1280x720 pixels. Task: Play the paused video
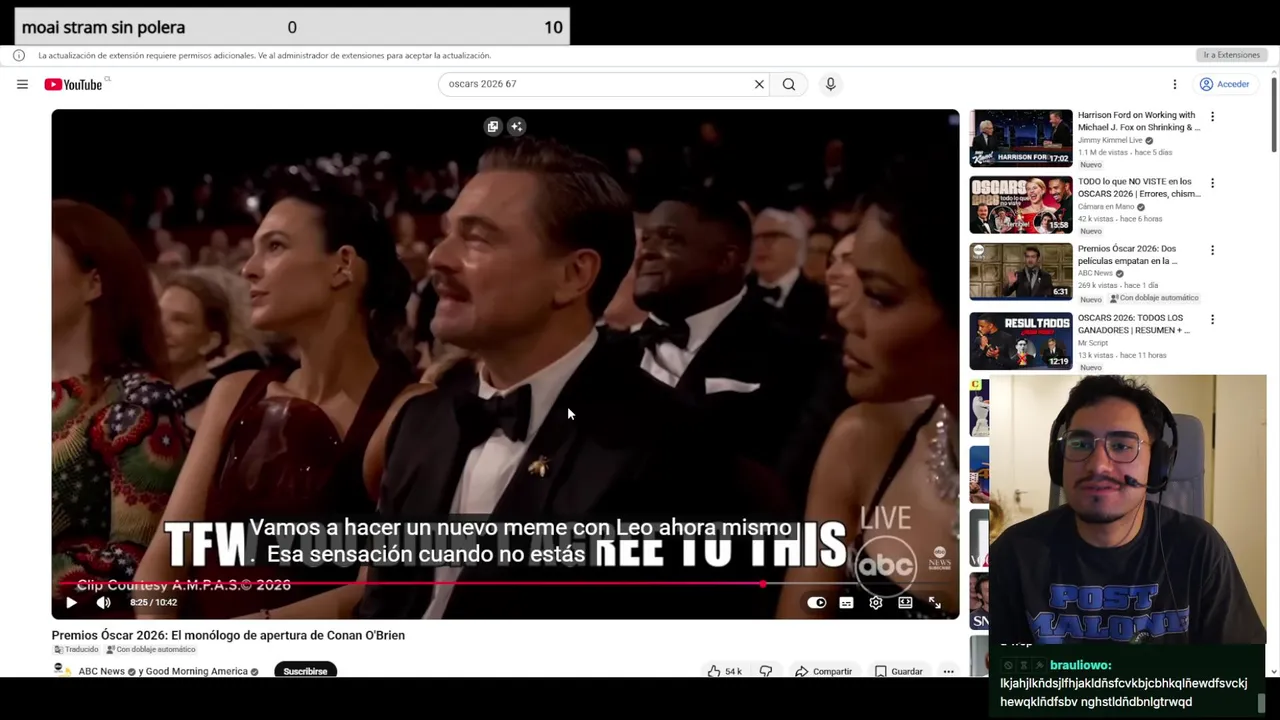tap(71, 602)
